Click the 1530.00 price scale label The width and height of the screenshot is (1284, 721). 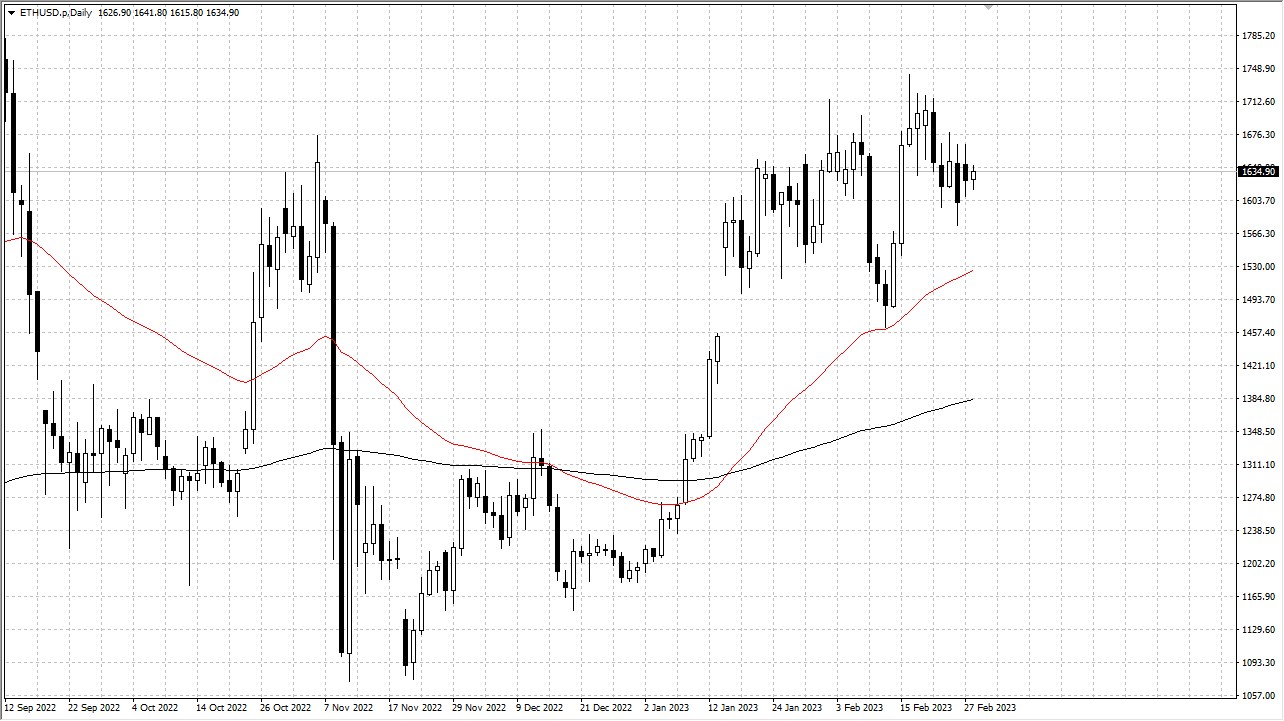click(x=1257, y=267)
